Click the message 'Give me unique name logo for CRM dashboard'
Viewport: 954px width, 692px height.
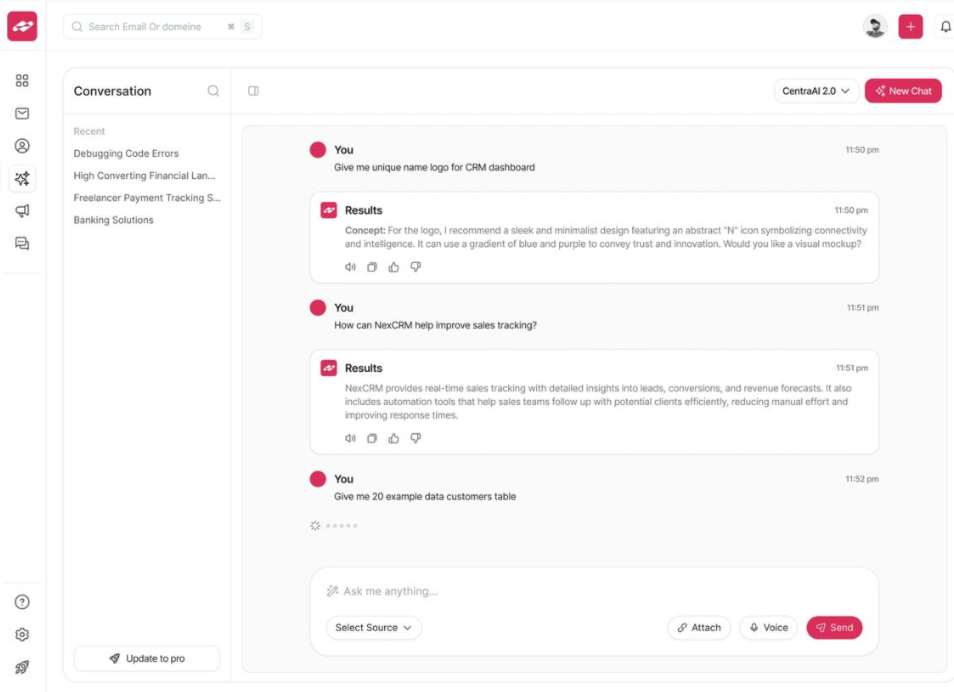(434, 167)
